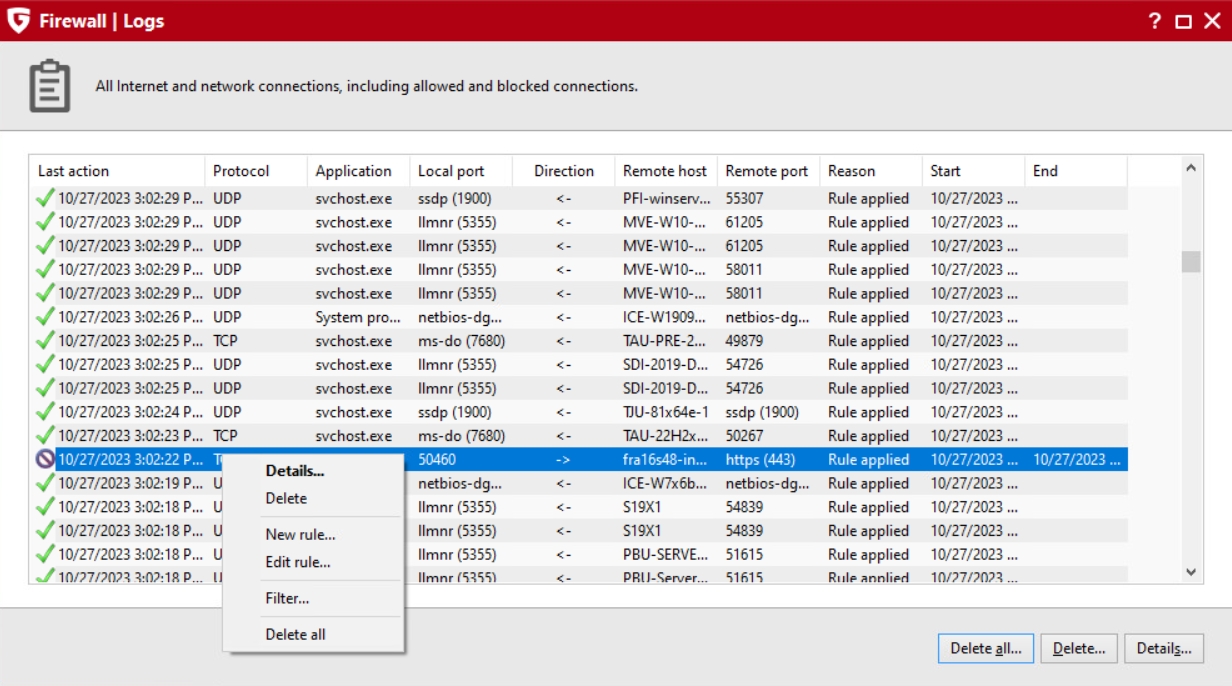Click the 'System pro...' application cell
Viewport: 1232px width, 686px height.
click(358, 316)
